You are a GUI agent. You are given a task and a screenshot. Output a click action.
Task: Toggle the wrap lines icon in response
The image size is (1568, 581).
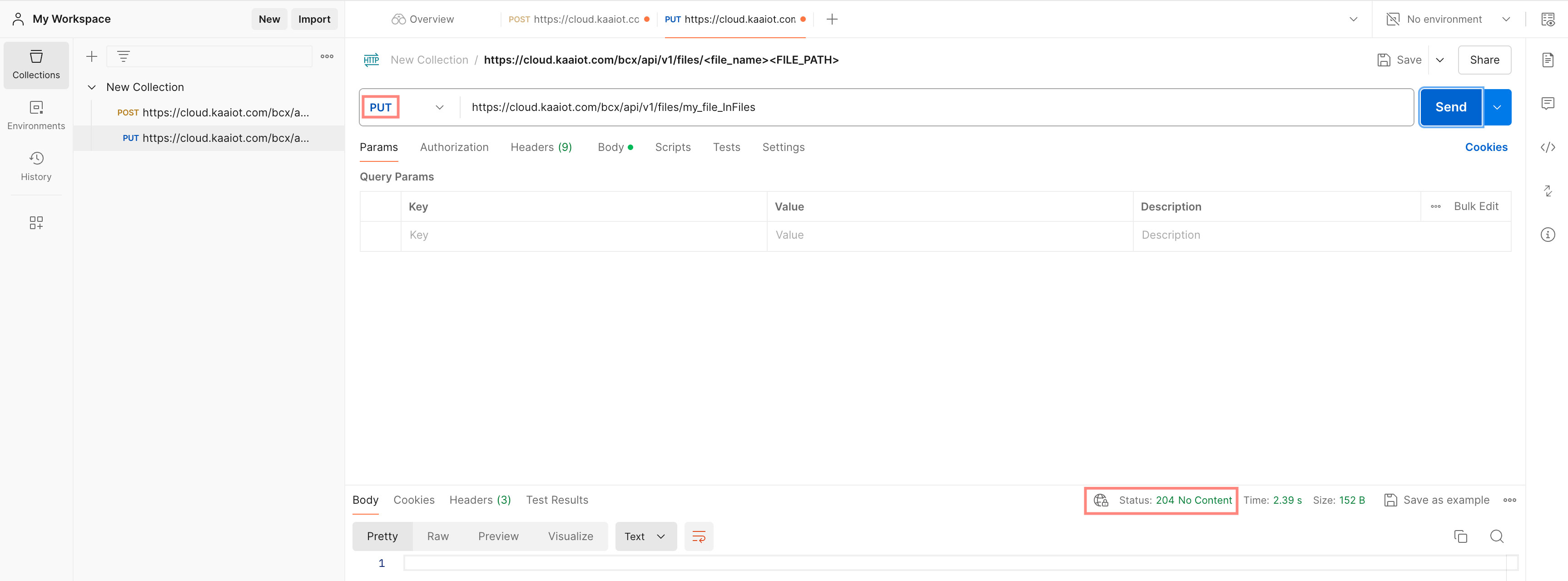[698, 536]
